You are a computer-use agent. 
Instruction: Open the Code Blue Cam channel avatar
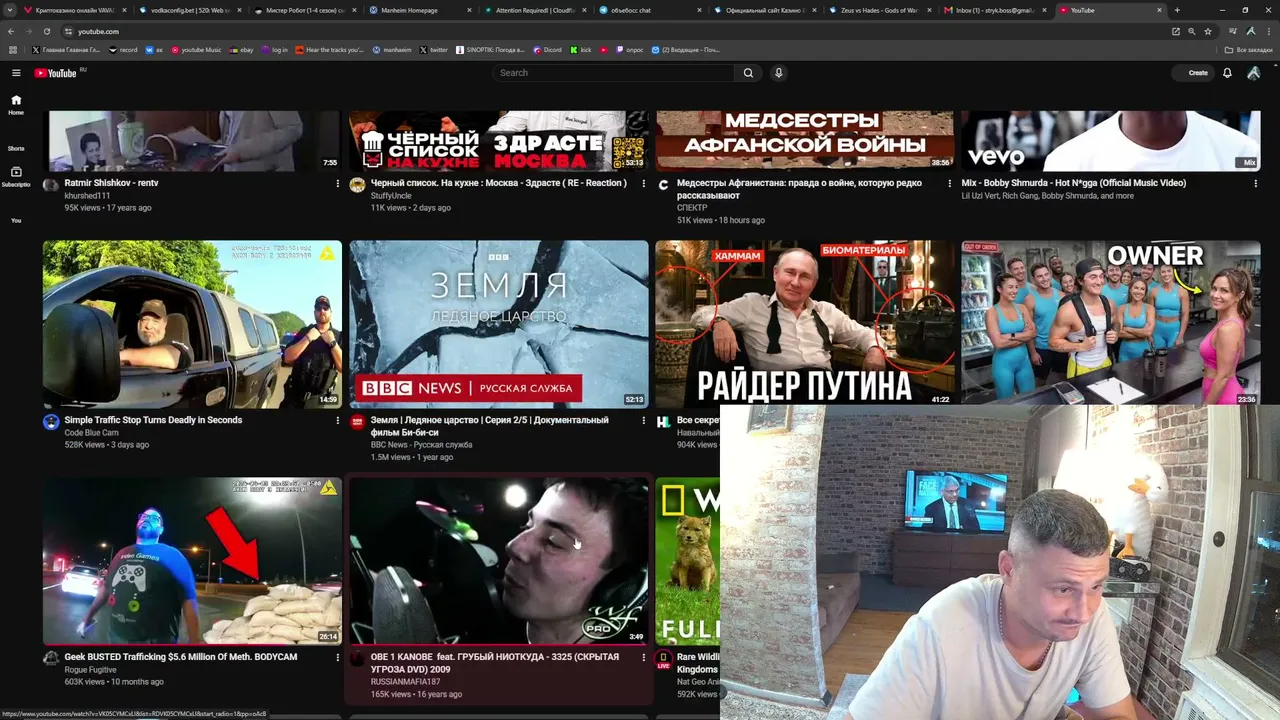click(51, 422)
